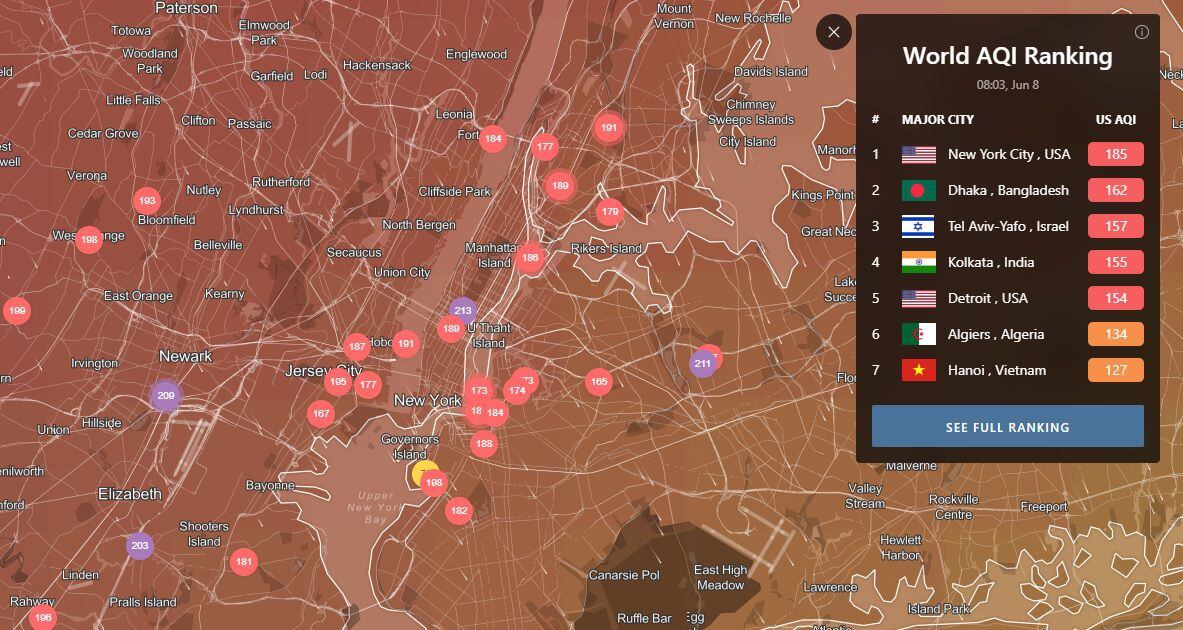Select the Vietnam flag next to Hanoi
The width and height of the screenshot is (1183, 630).
click(x=918, y=370)
